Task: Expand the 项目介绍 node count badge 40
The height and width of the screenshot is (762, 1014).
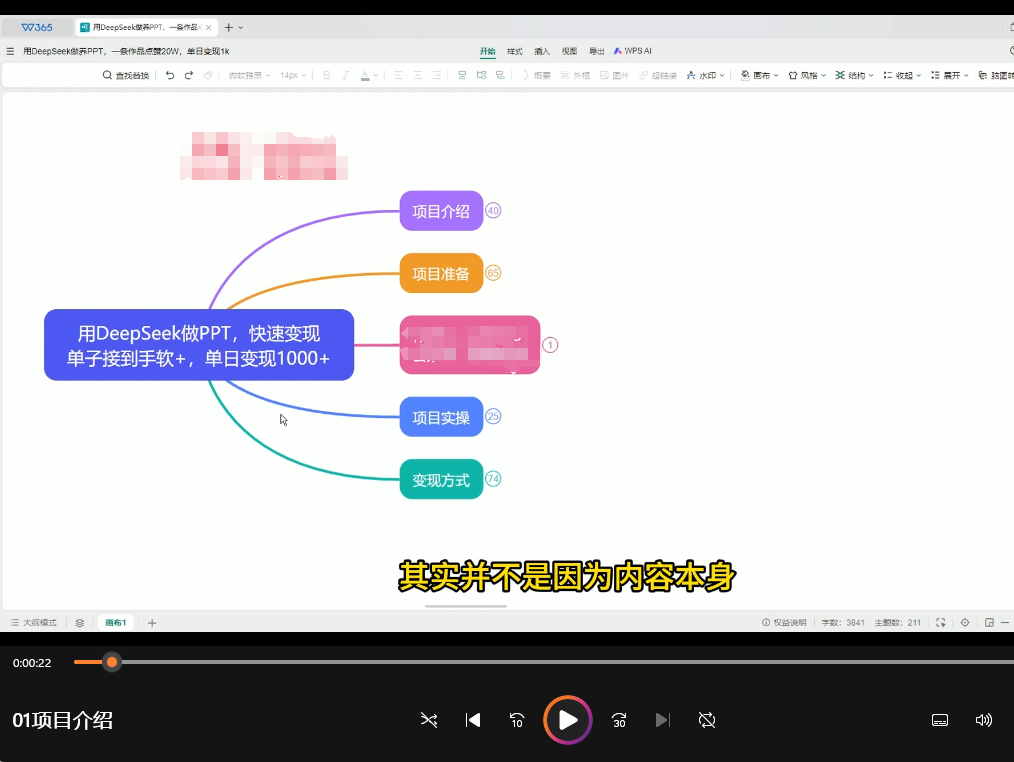Action: coord(493,210)
